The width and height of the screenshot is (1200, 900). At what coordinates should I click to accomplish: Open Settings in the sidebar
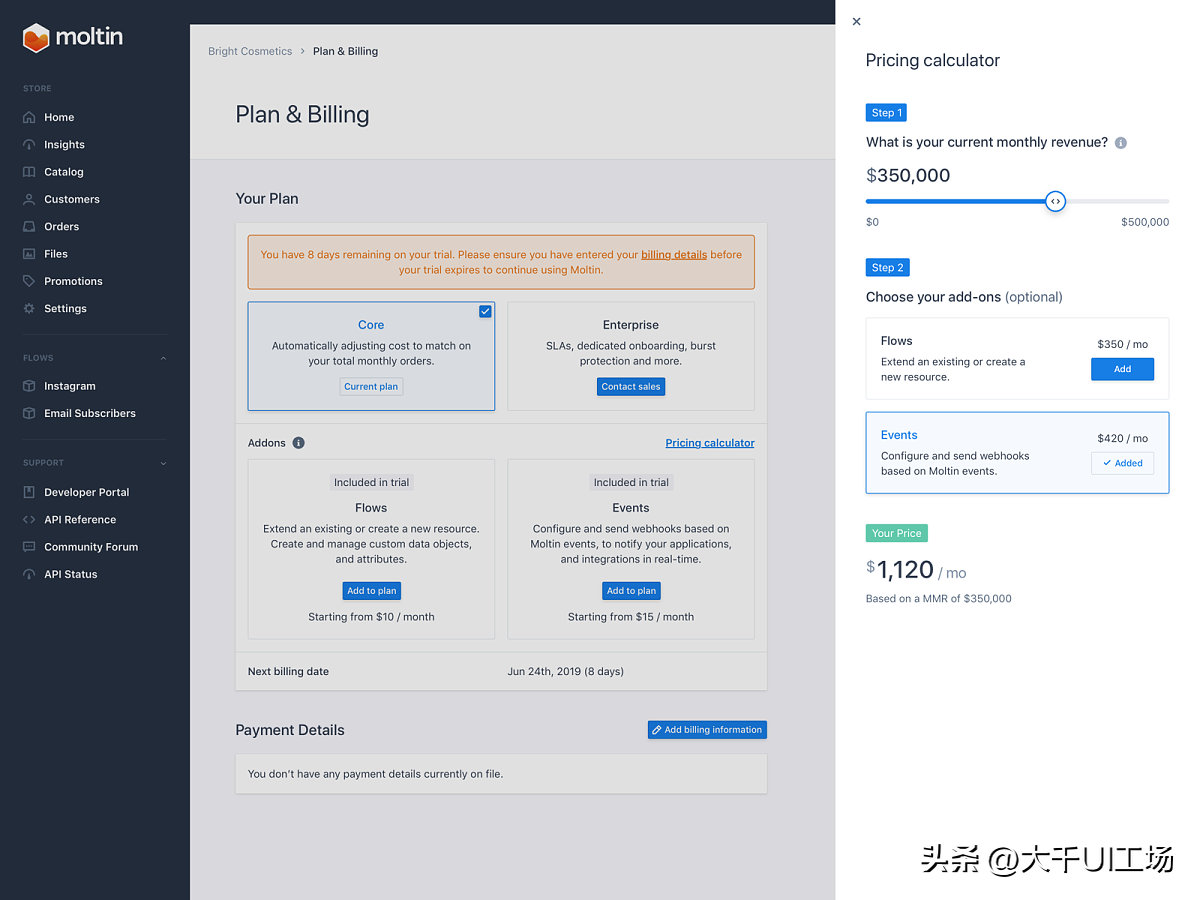[65, 308]
